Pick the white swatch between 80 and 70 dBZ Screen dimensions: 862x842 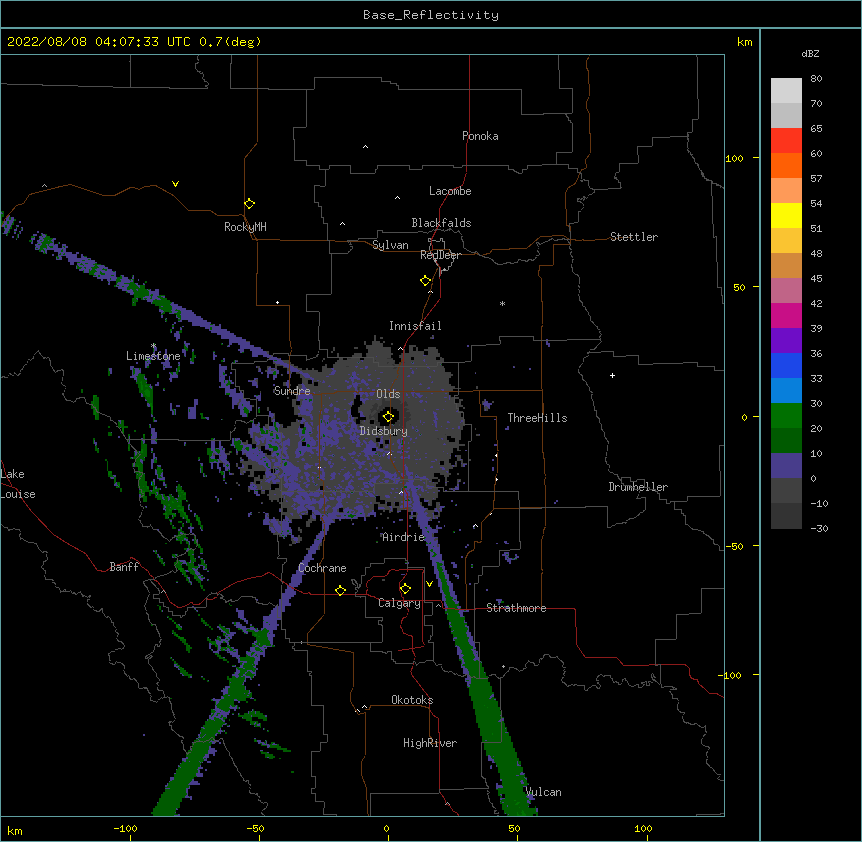786,90
